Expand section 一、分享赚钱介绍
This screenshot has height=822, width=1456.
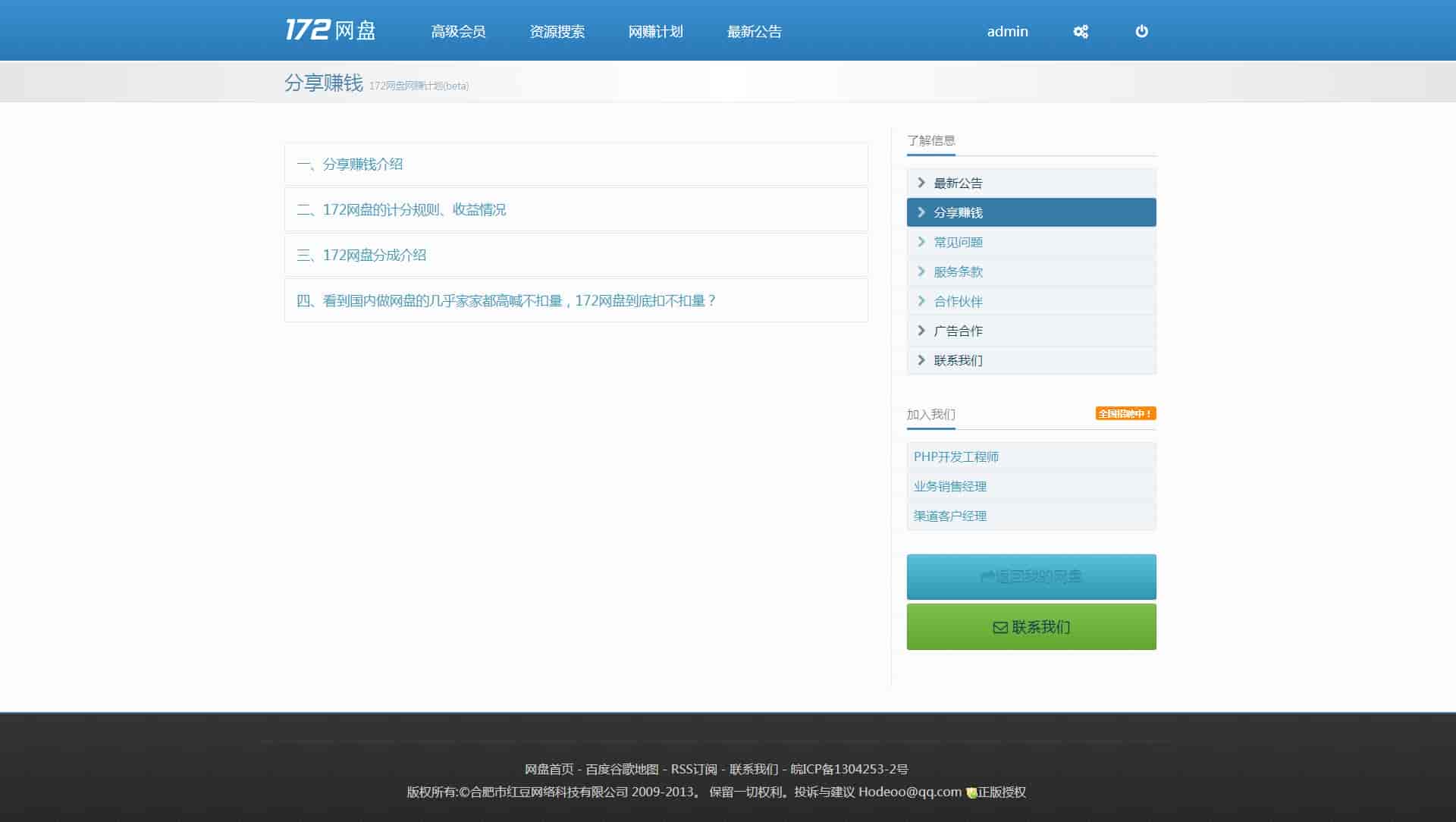click(350, 165)
